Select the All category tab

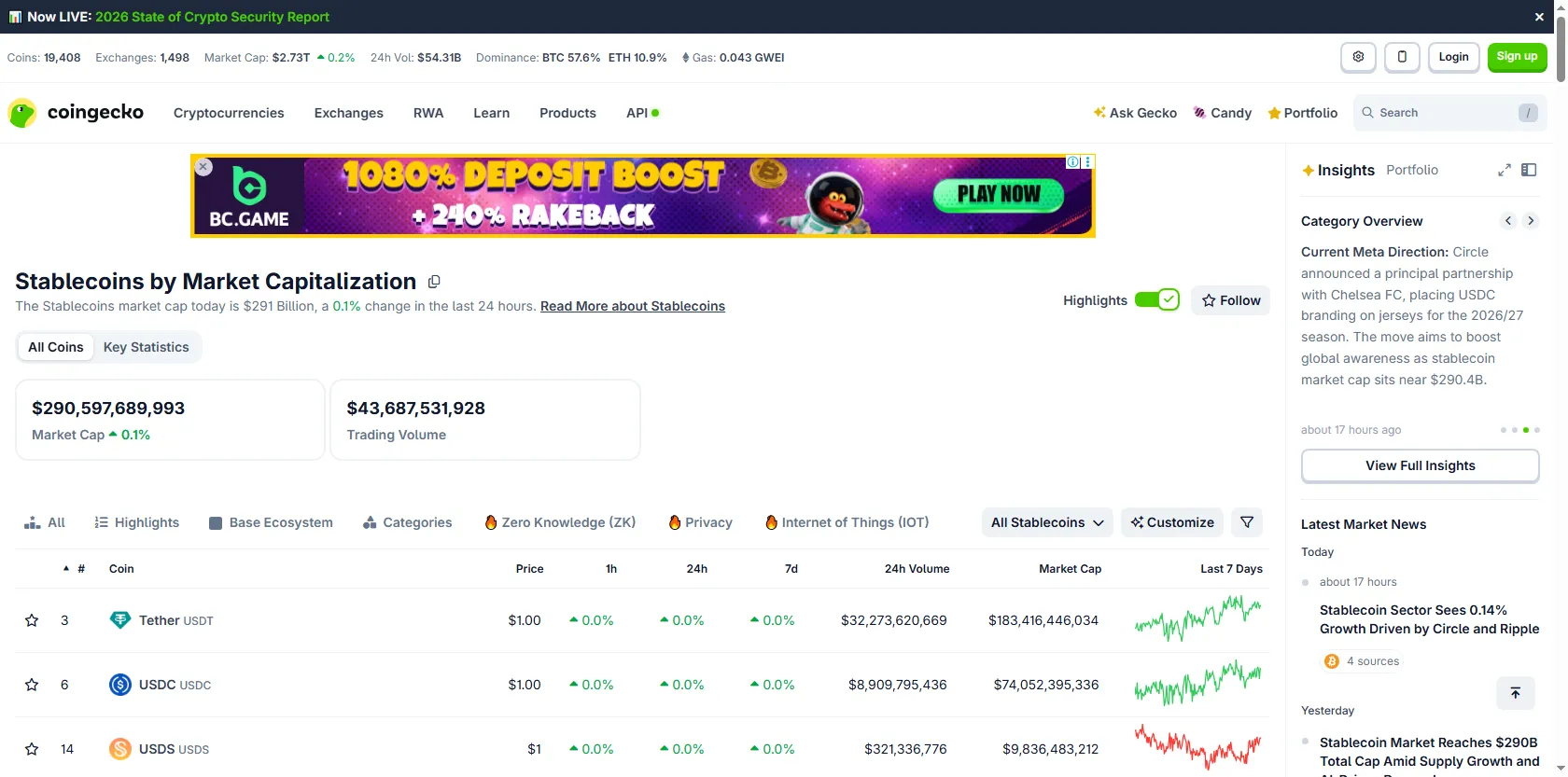45,522
